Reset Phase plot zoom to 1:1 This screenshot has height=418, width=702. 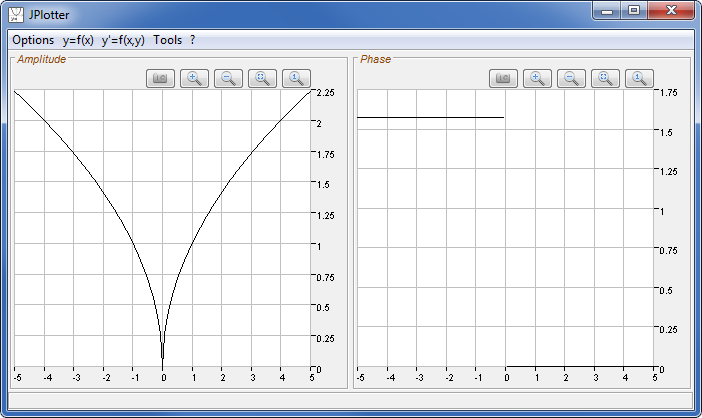[640, 78]
